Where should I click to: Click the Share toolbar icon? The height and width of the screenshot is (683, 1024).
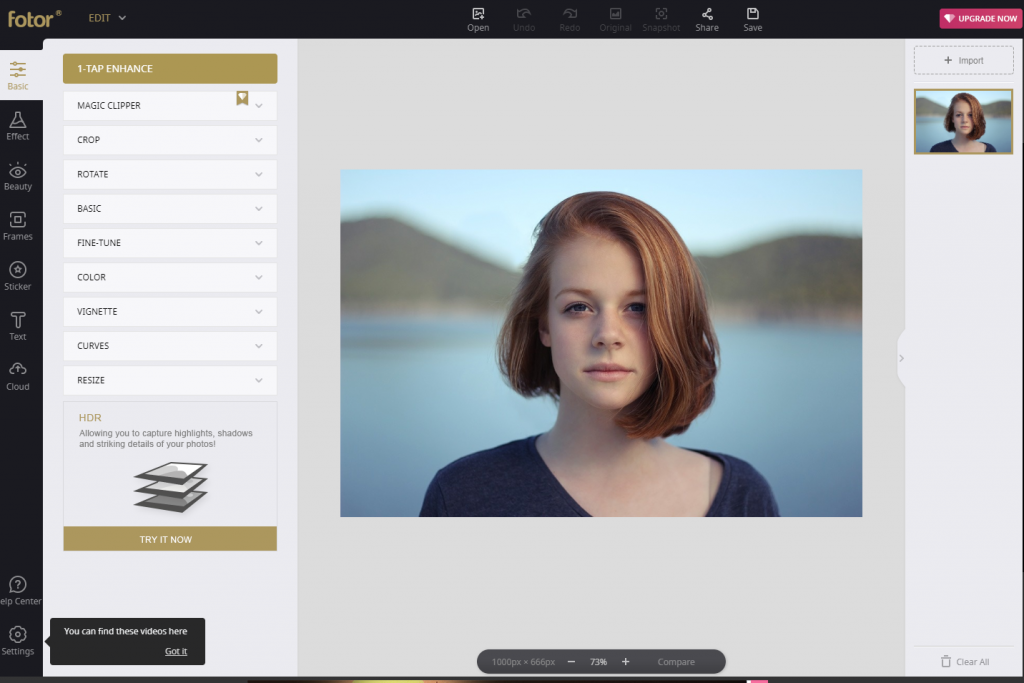[707, 19]
